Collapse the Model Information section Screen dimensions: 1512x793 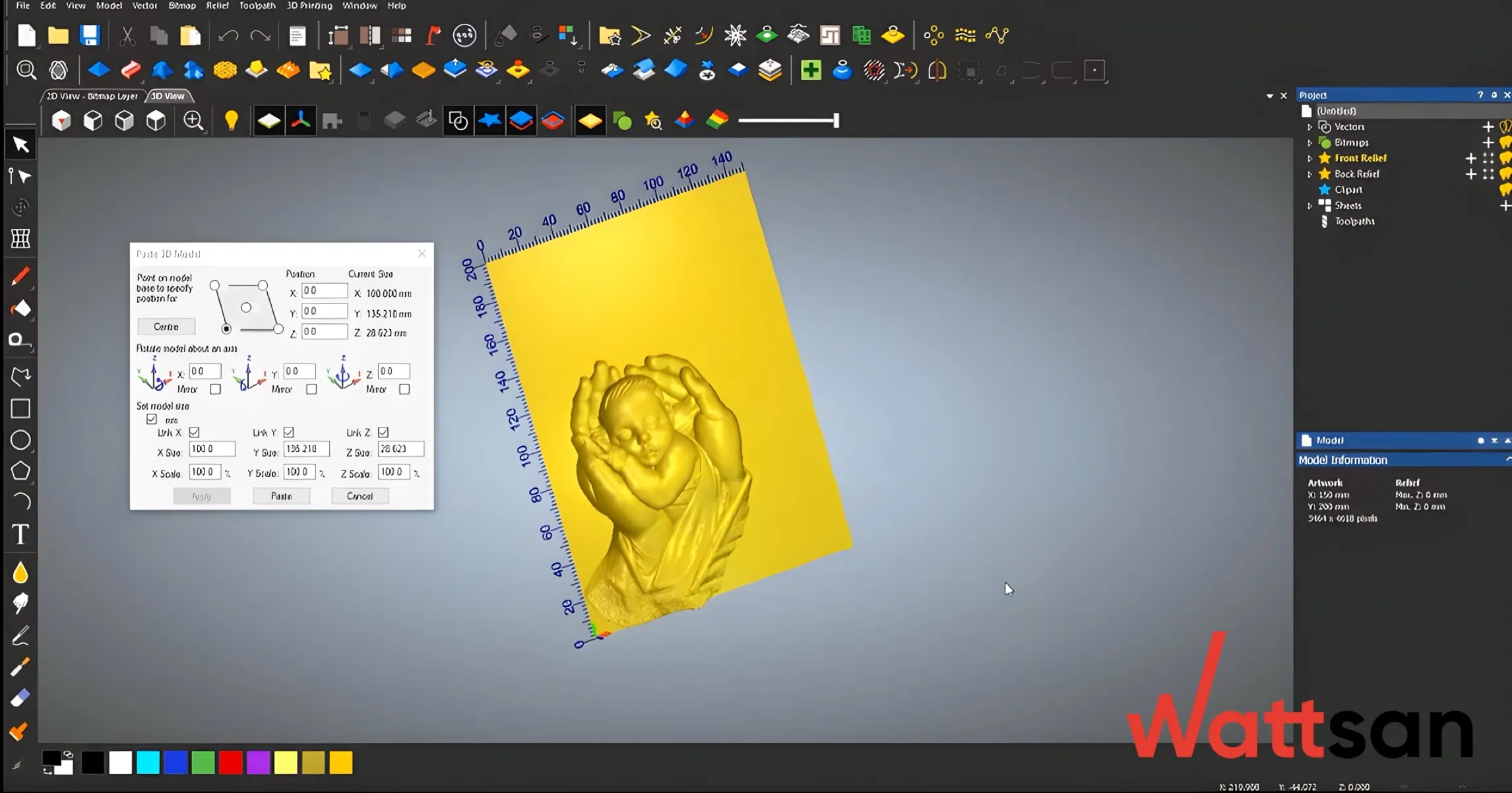tap(1507, 460)
